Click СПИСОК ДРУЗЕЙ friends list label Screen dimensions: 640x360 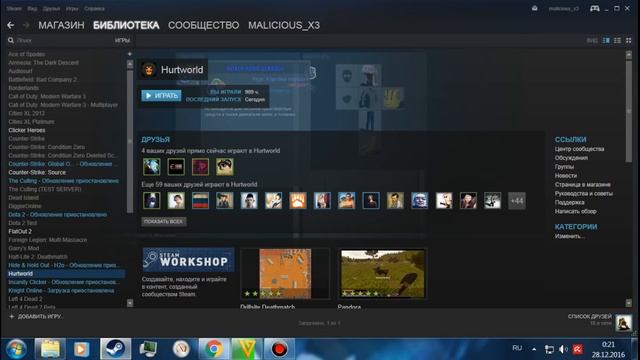[x=589, y=316]
